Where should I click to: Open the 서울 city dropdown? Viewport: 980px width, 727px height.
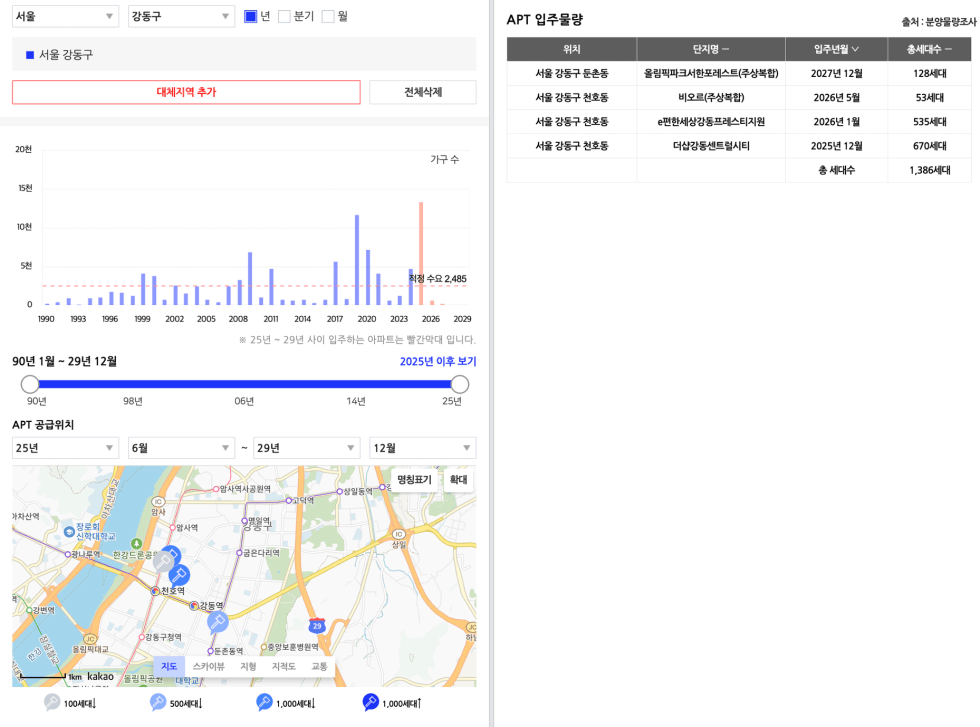click(x=65, y=16)
